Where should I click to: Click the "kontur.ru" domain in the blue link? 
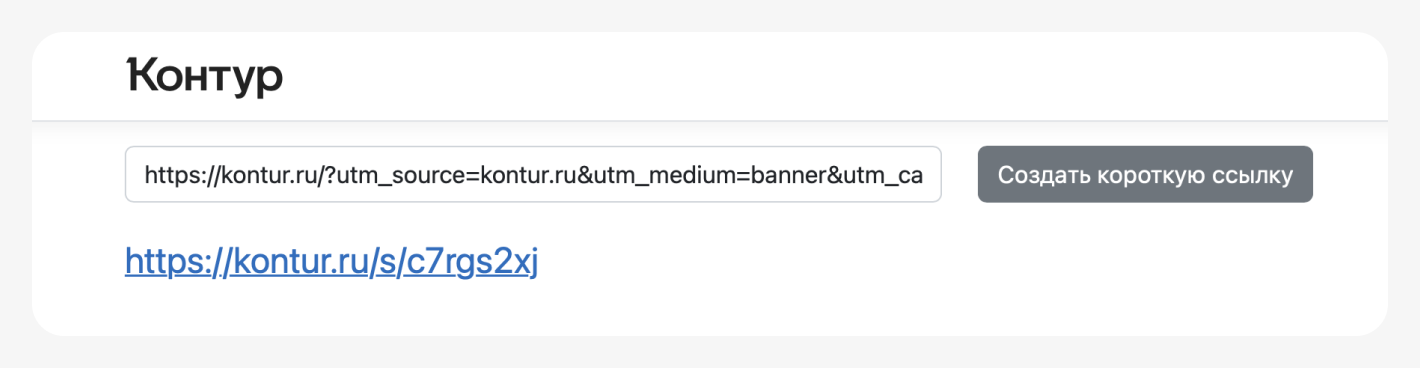coord(294,262)
